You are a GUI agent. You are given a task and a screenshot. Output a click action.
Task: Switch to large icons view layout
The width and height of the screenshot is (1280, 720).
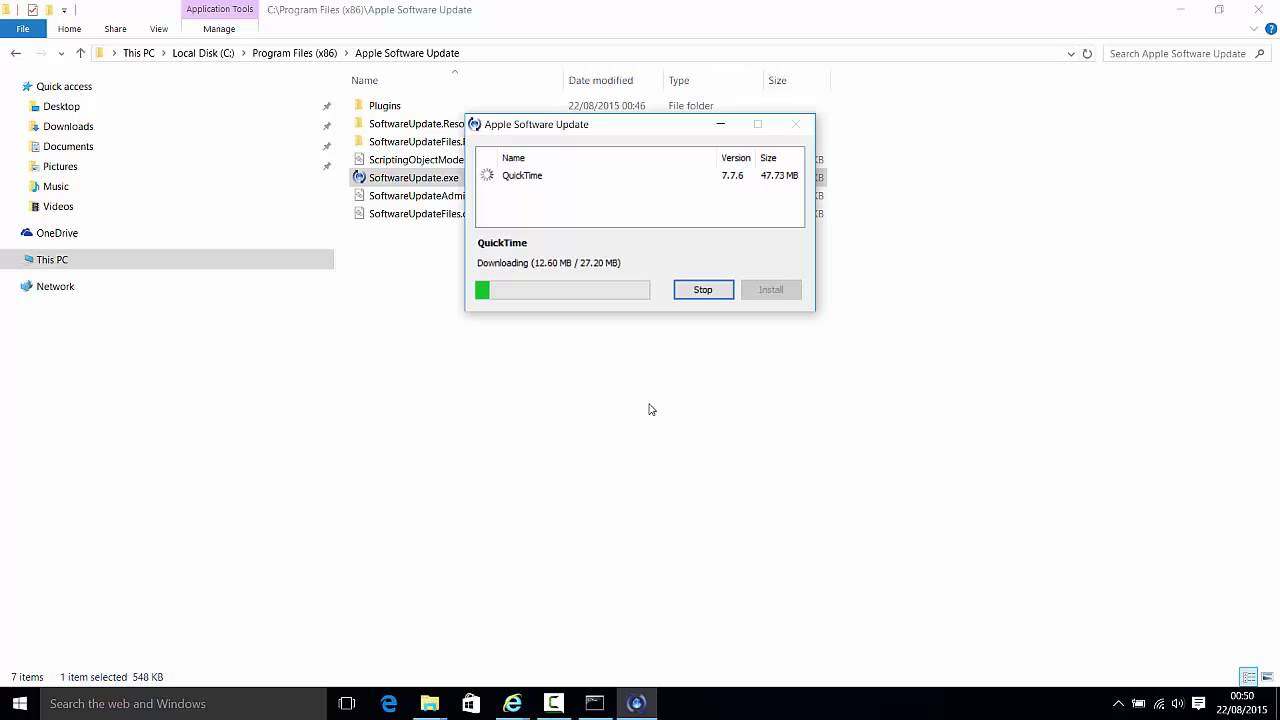click(x=1266, y=677)
